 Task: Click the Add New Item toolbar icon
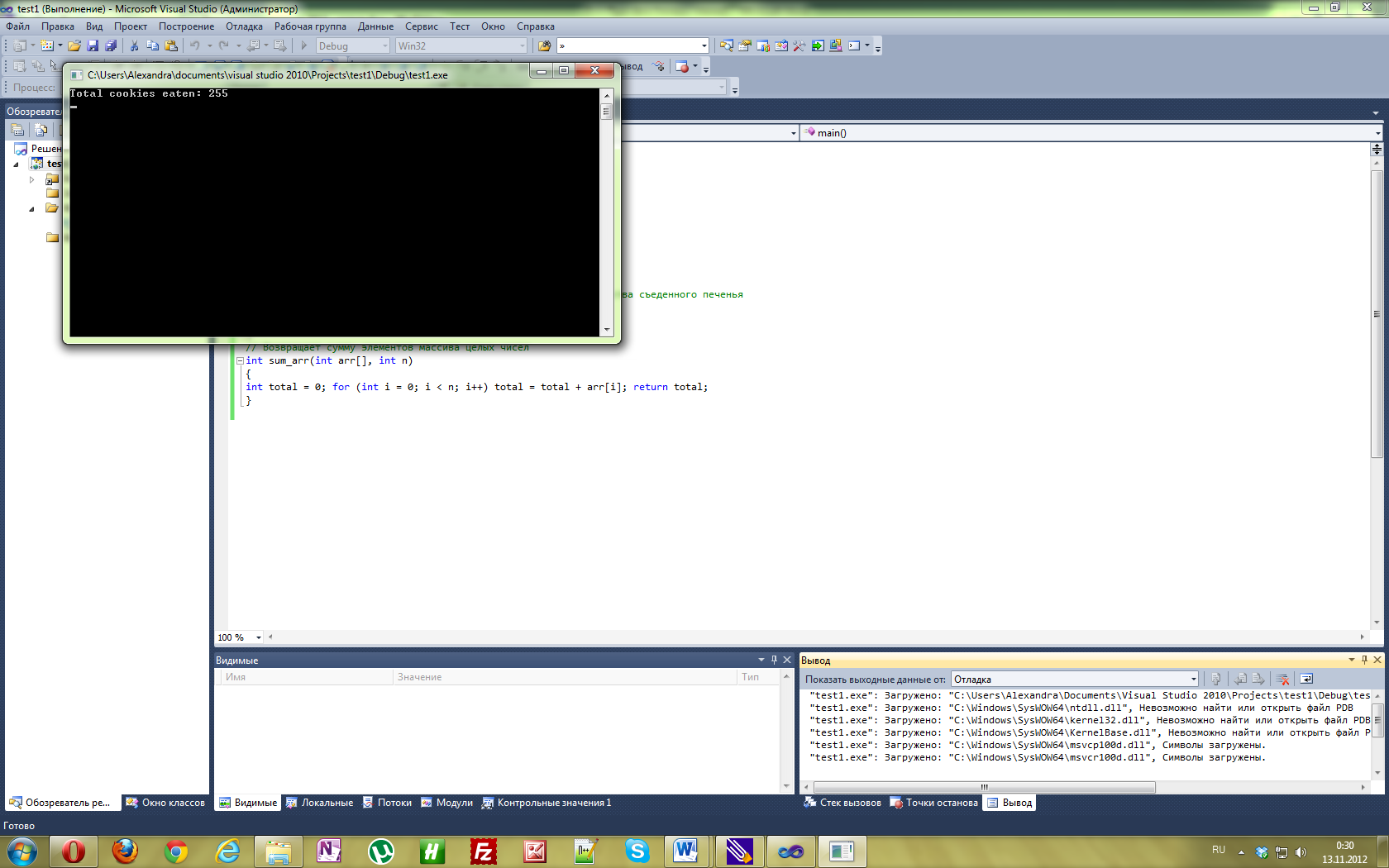[x=47, y=46]
